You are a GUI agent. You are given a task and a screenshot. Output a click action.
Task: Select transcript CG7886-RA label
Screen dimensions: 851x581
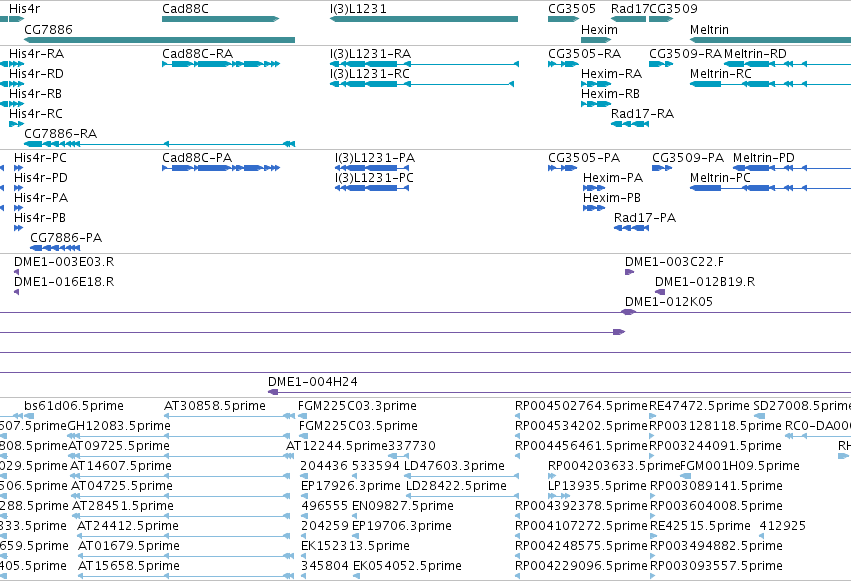point(61,133)
